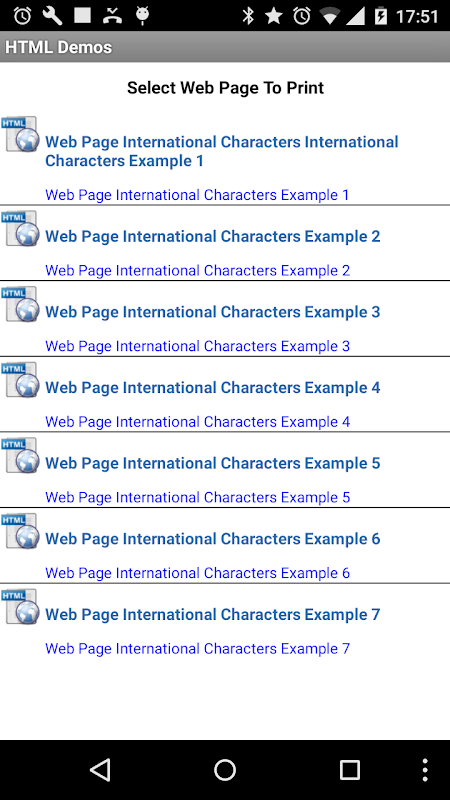Select light subtitle text for Example 5
This screenshot has height=800, width=450.
click(197, 497)
